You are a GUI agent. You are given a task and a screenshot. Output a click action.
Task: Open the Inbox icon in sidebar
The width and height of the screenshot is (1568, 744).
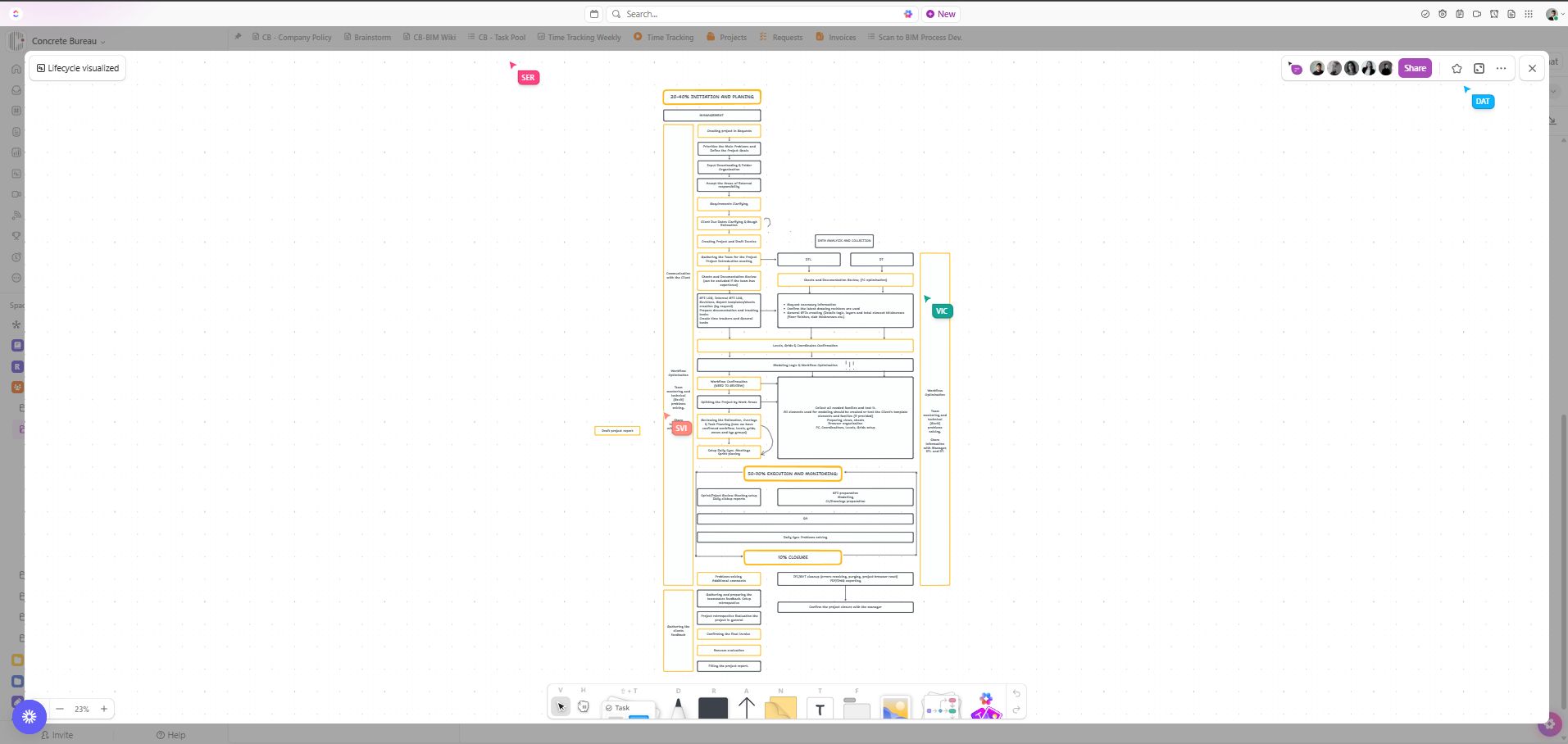pos(16,90)
